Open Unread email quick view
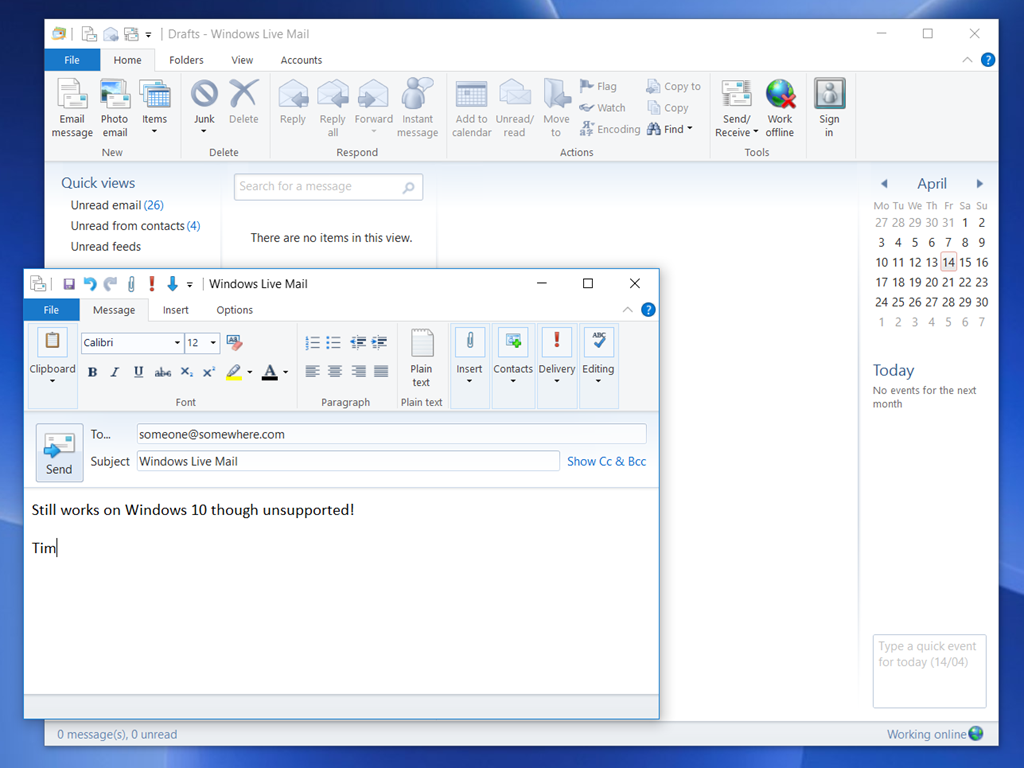Image resolution: width=1024 pixels, height=768 pixels. 117,205
